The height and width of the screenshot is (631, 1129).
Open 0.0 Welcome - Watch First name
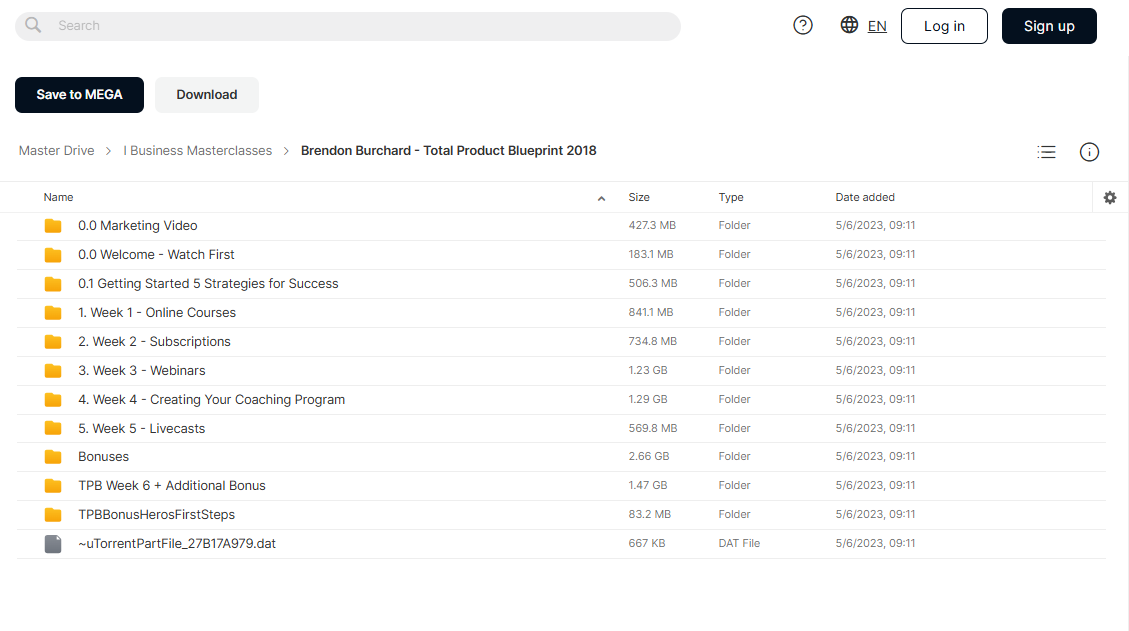click(156, 254)
